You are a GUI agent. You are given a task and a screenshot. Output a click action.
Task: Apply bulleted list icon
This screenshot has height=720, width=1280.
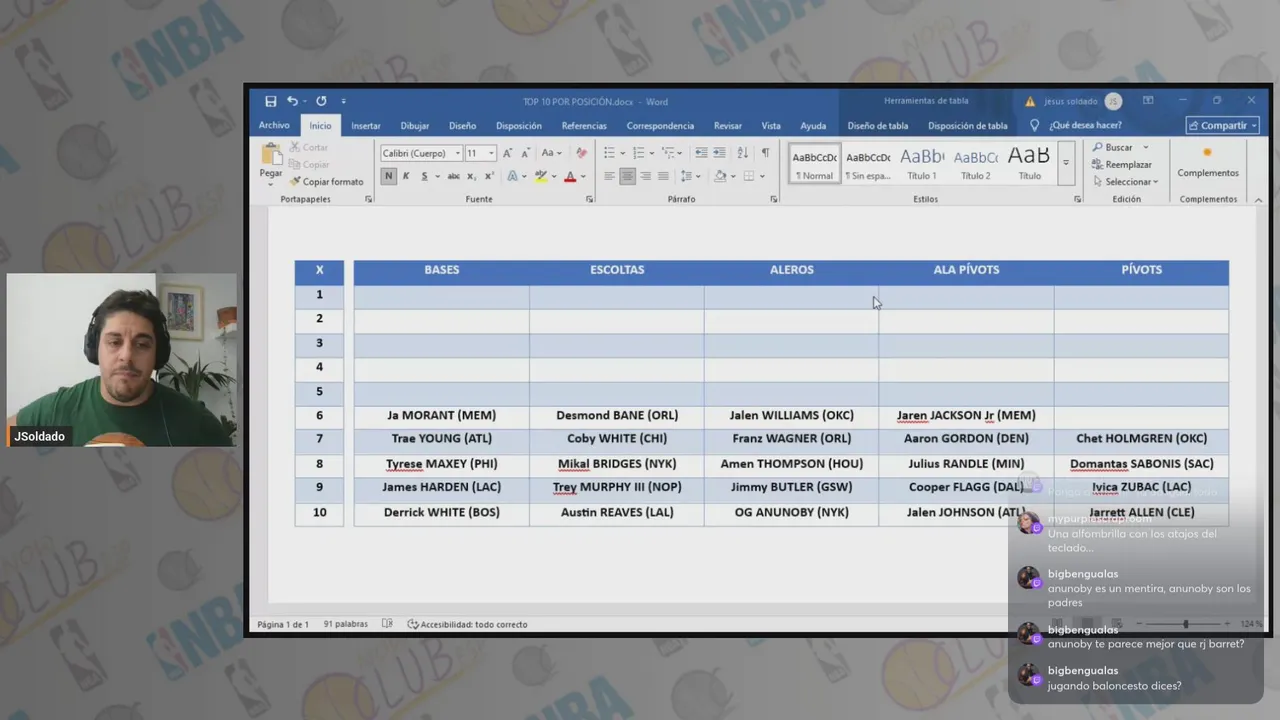click(x=609, y=153)
